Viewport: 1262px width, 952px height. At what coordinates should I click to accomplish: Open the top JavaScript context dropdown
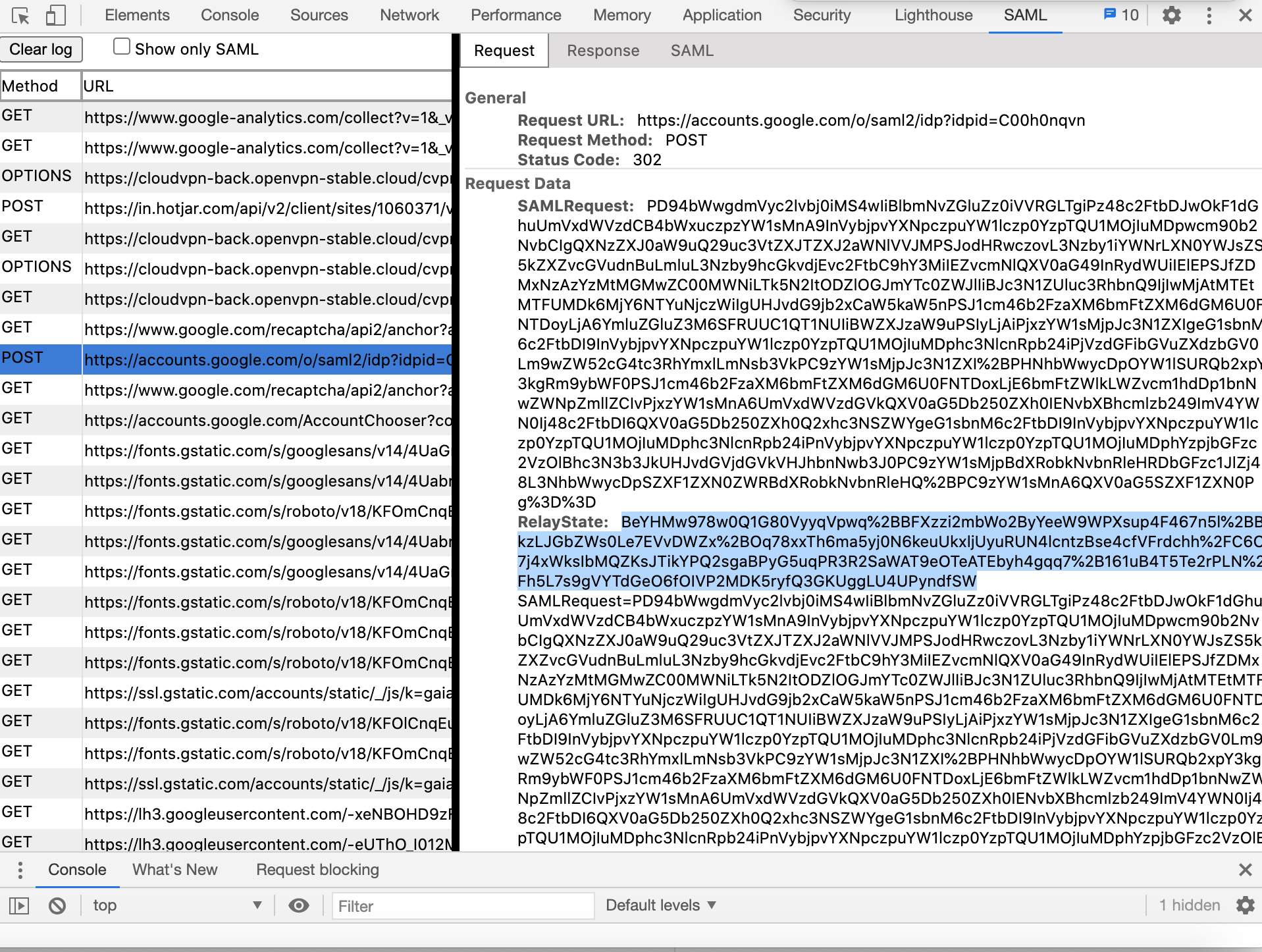176,906
